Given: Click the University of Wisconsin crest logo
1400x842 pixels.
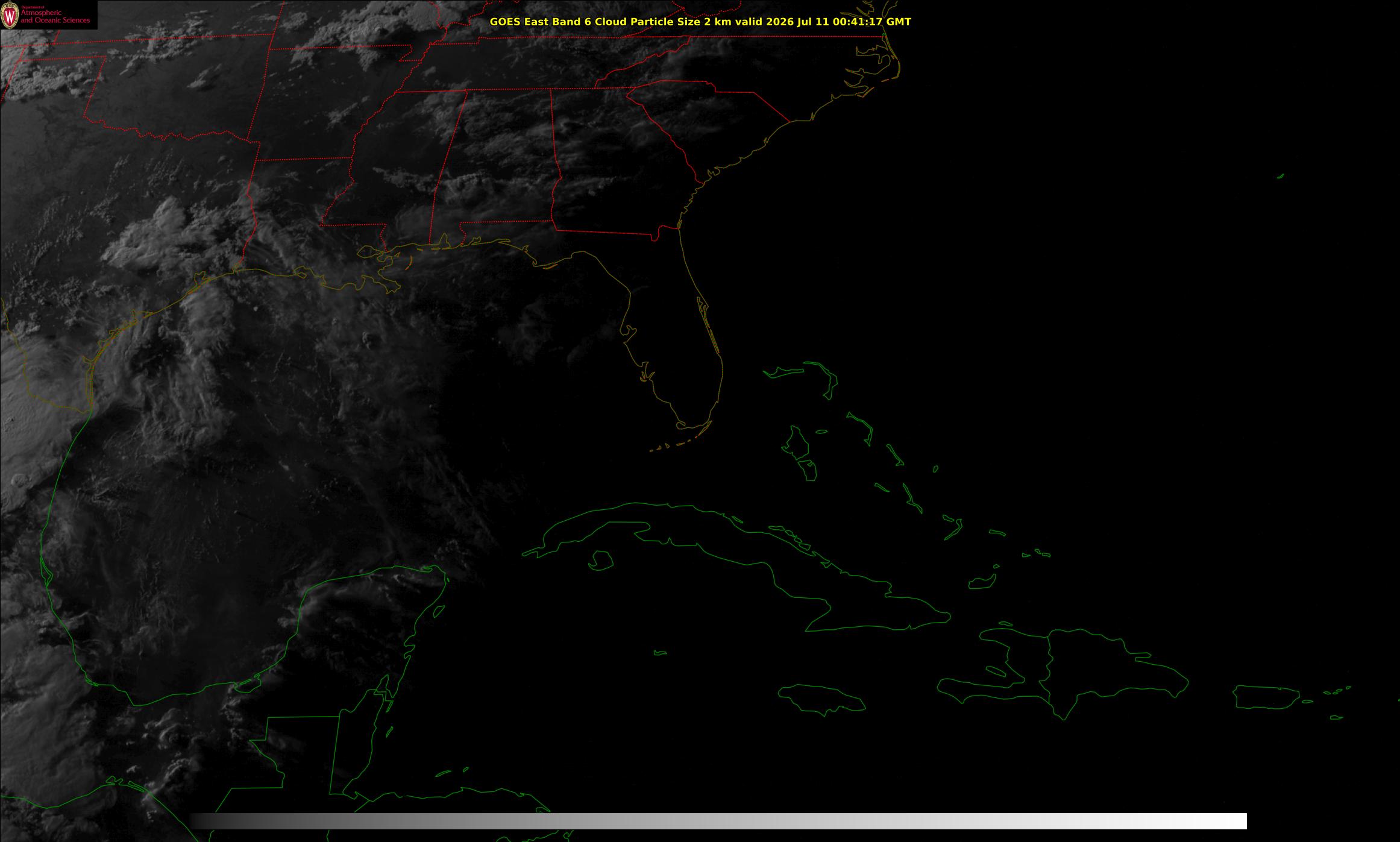Looking at the screenshot, I should tap(10, 15).
